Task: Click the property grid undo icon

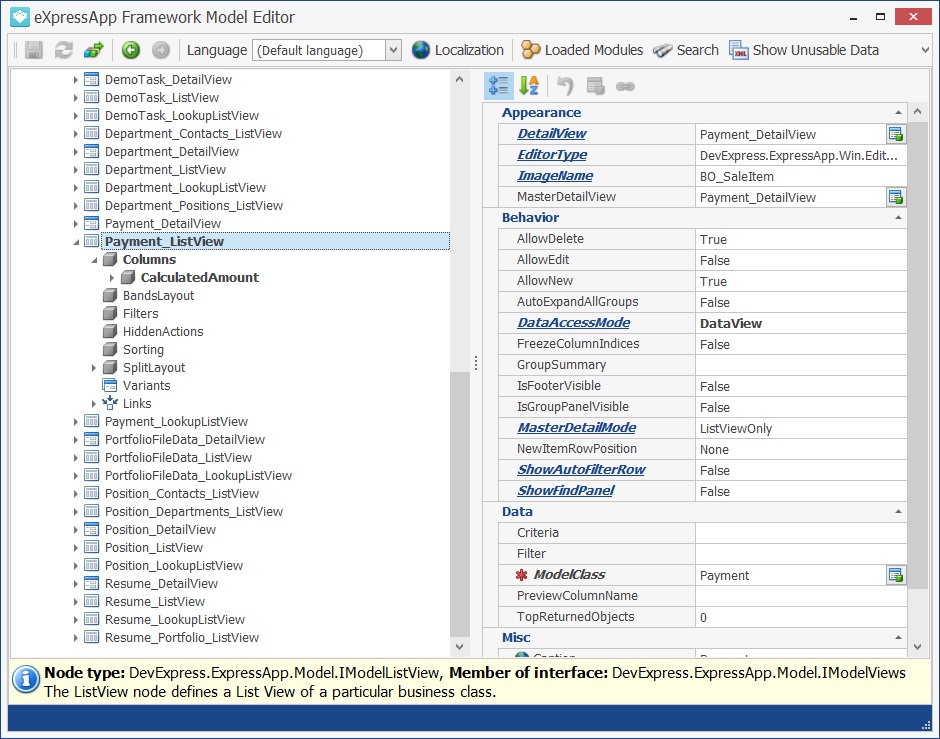Action: pyautogui.click(x=565, y=86)
